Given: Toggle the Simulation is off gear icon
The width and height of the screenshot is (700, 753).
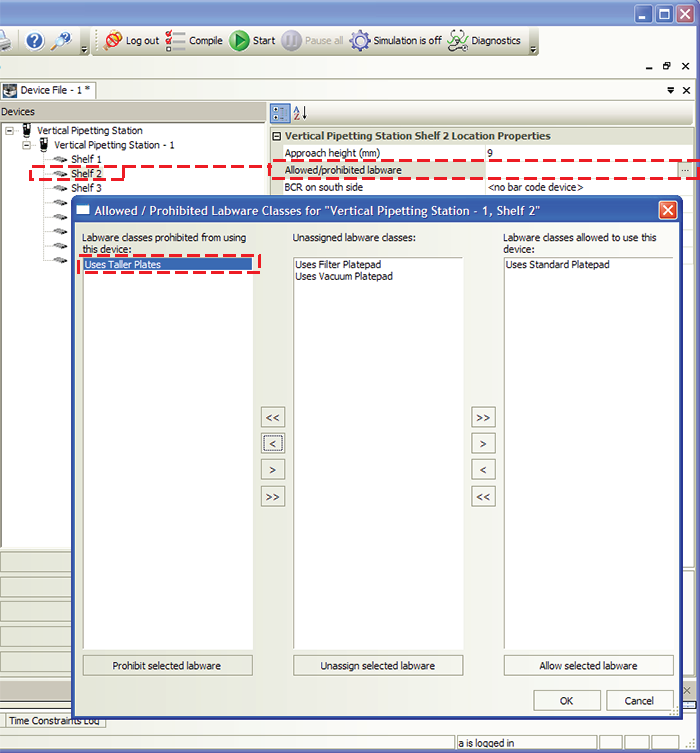Looking at the screenshot, I should (x=359, y=41).
